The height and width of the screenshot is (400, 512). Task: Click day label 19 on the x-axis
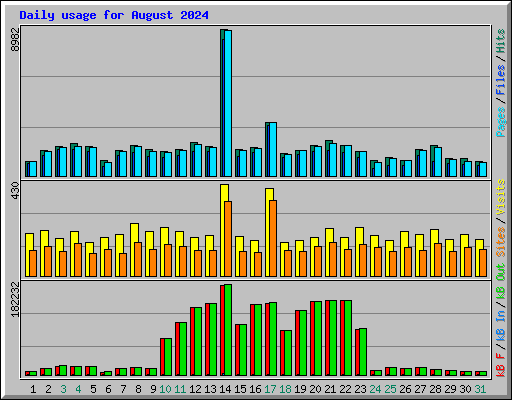(300, 389)
